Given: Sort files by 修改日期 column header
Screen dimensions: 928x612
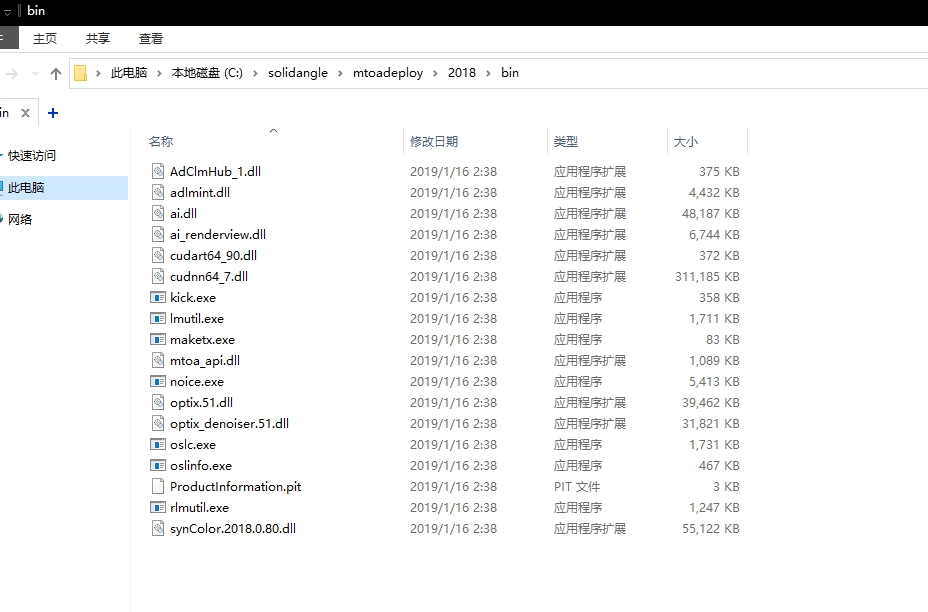Looking at the screenshot, I should (x=434, y=142).
